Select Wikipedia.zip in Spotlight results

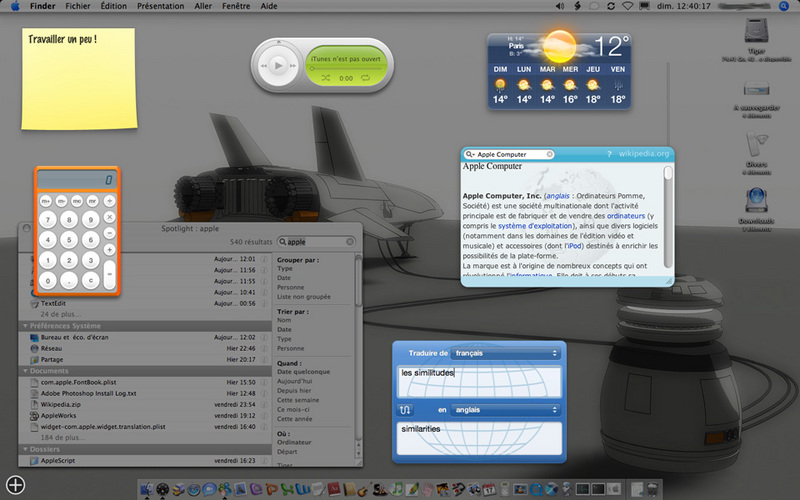[144, 404]
